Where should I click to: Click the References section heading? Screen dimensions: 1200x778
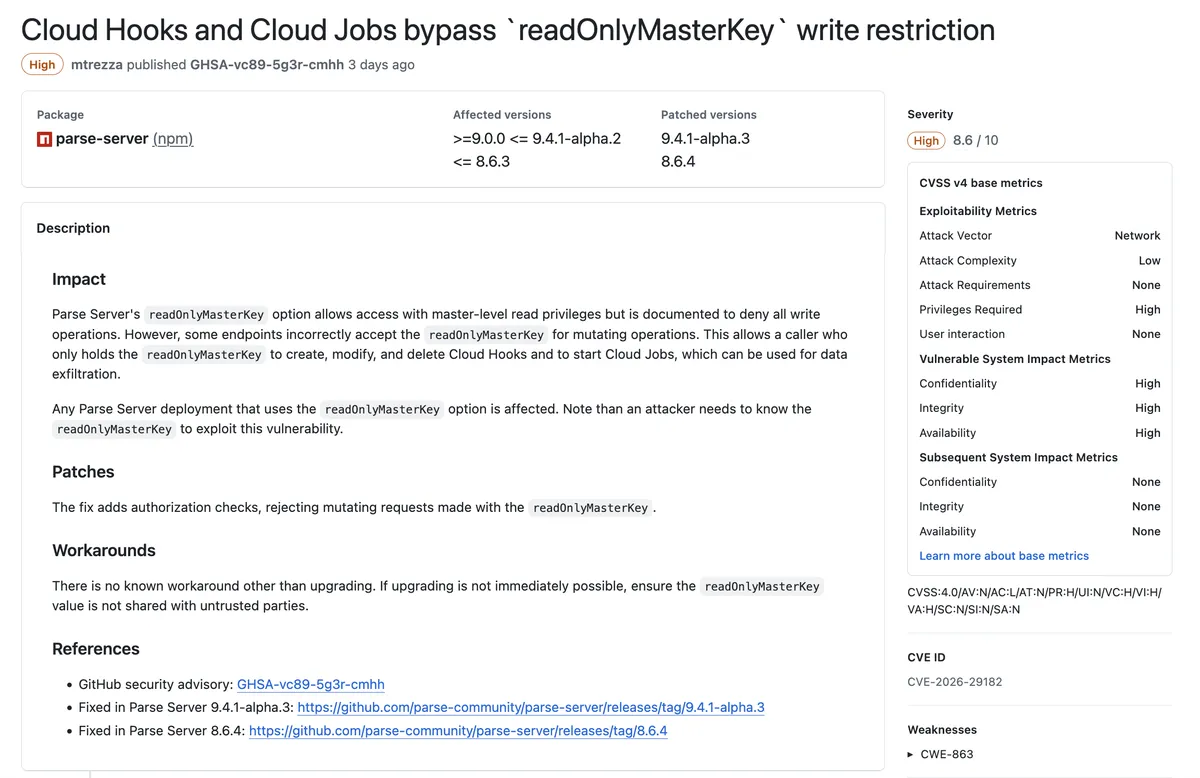[x=96, y=649]
